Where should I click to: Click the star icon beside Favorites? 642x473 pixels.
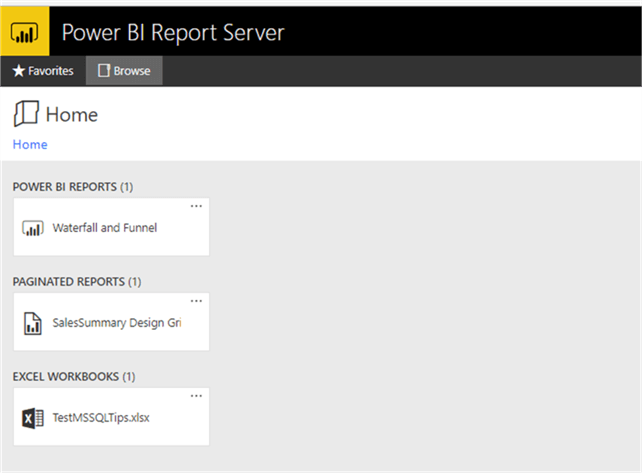(18, 71)
